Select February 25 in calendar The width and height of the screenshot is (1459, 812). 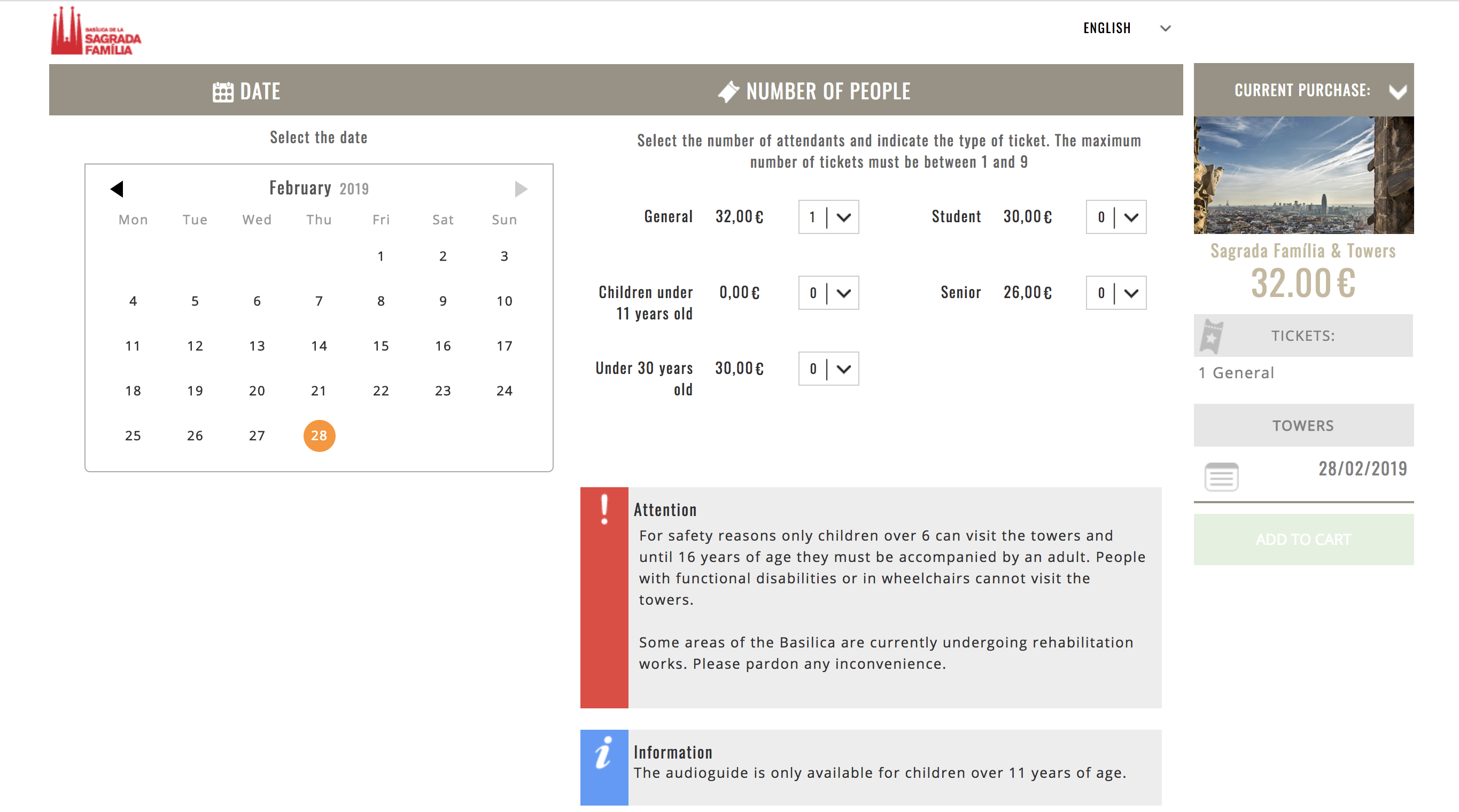click(133, 435)
